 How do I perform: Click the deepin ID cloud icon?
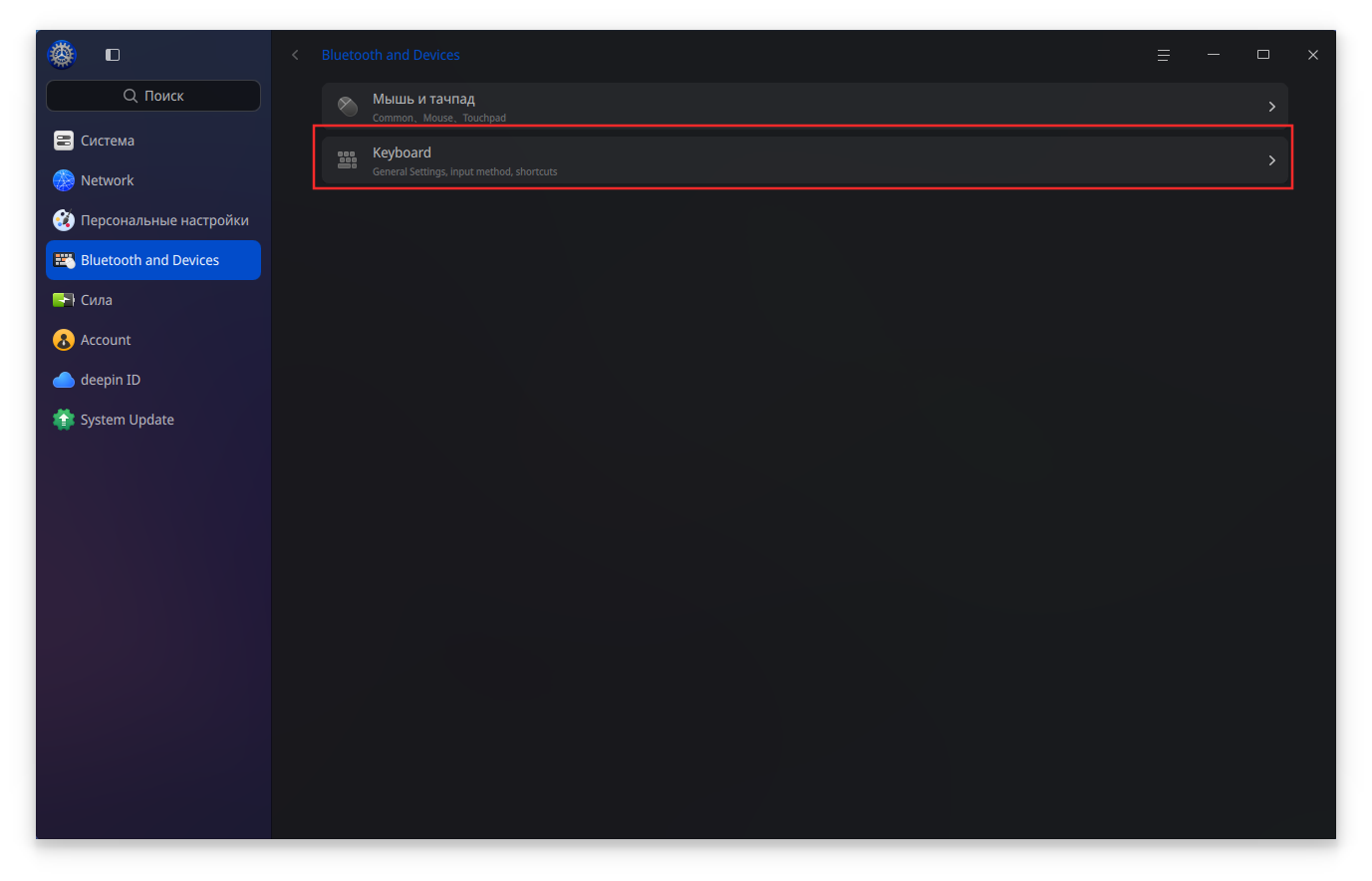coord(64,380)
